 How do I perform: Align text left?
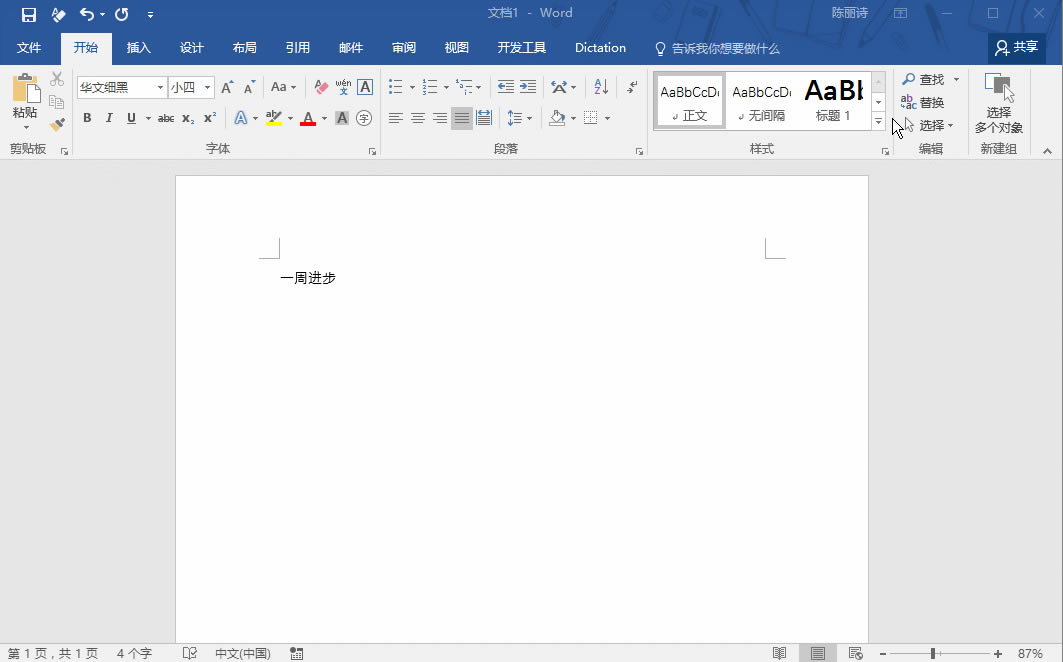point(396,118)
